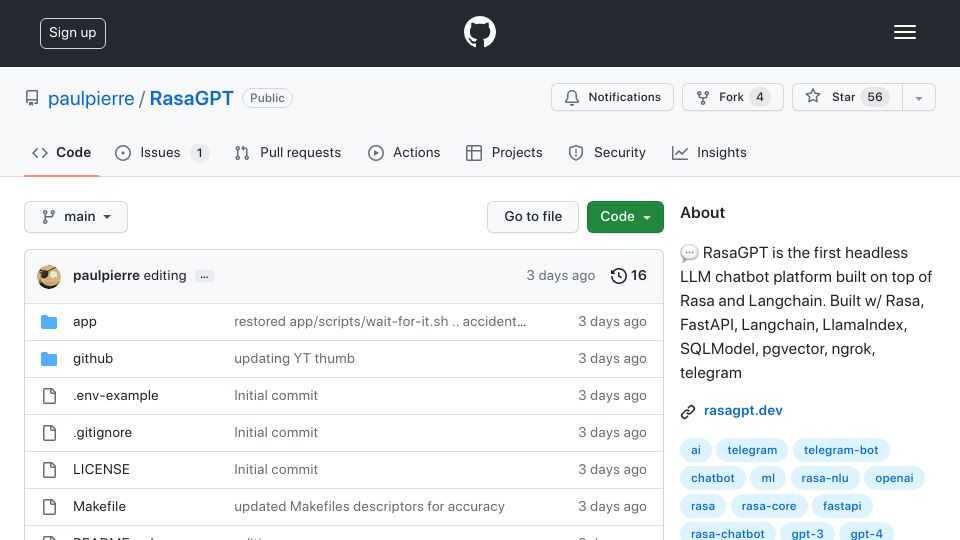The height and width of the screenshot is (540, 960).
Task: Click paulpierre's avatar in the commit header
Action: click(x=49, y=276)
